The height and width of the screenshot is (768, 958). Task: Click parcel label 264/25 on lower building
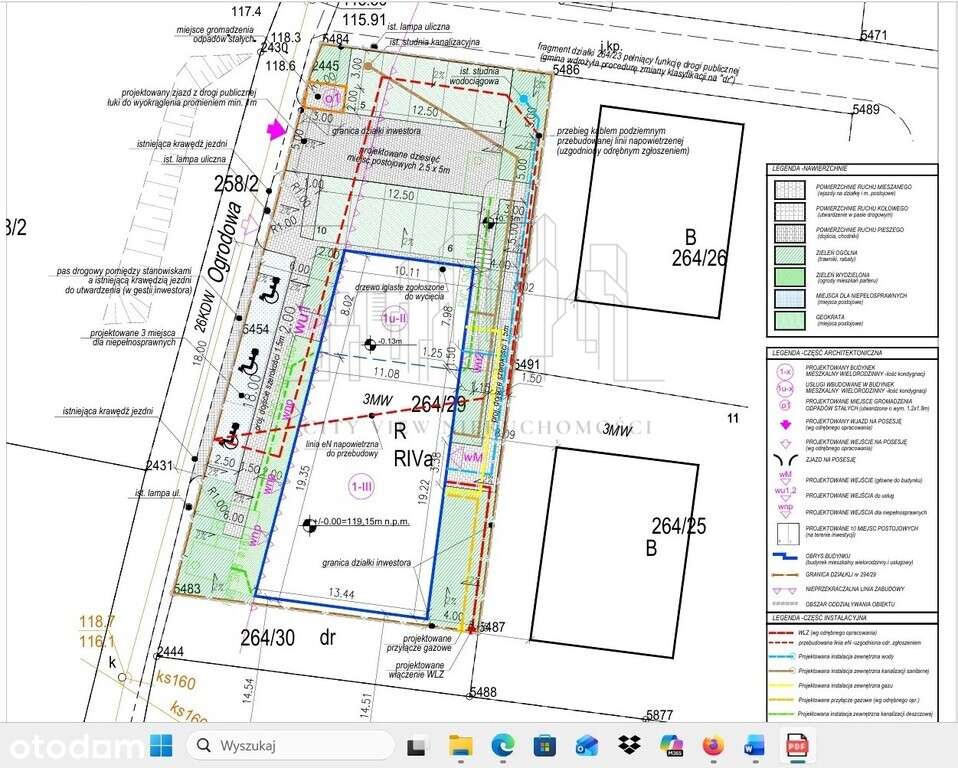(x=679, y=525)
